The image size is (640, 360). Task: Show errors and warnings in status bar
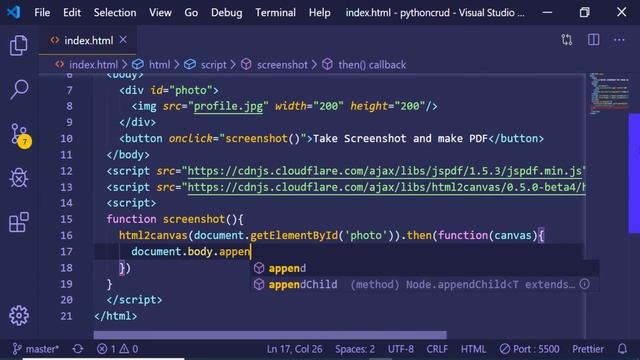click(x=118, y=349)
